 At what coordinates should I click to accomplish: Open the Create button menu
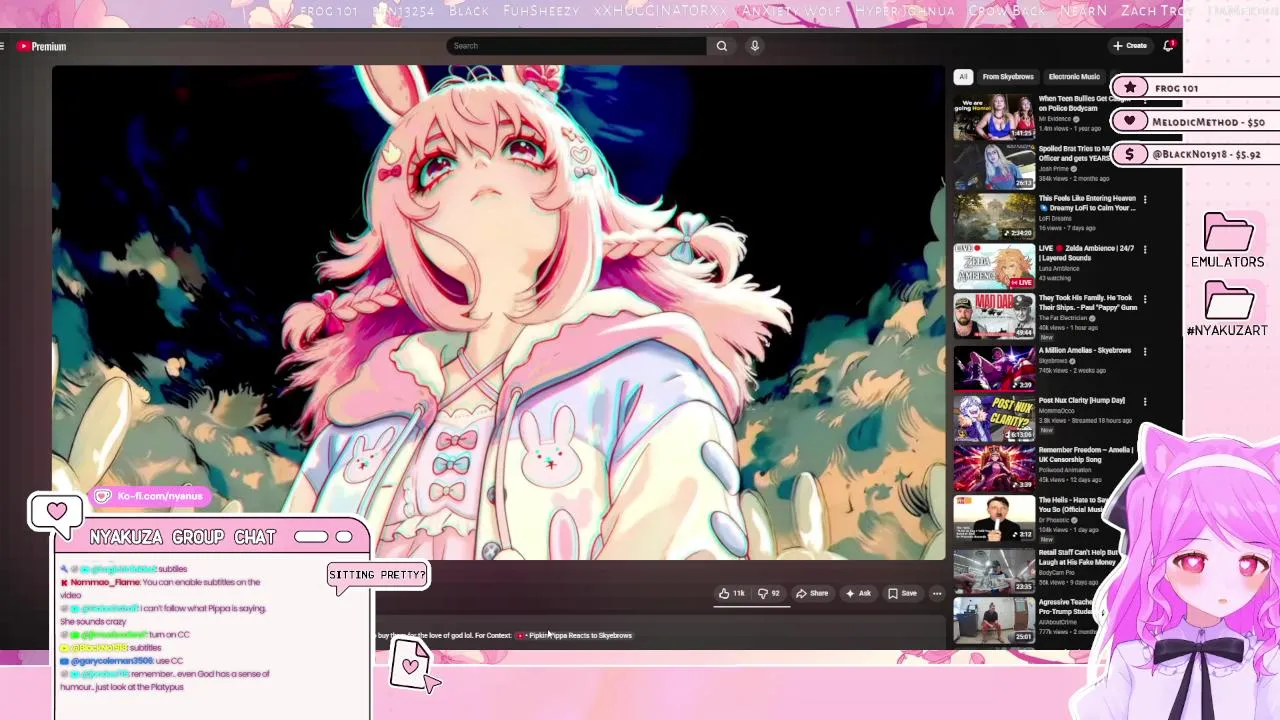coord(1130,46)
